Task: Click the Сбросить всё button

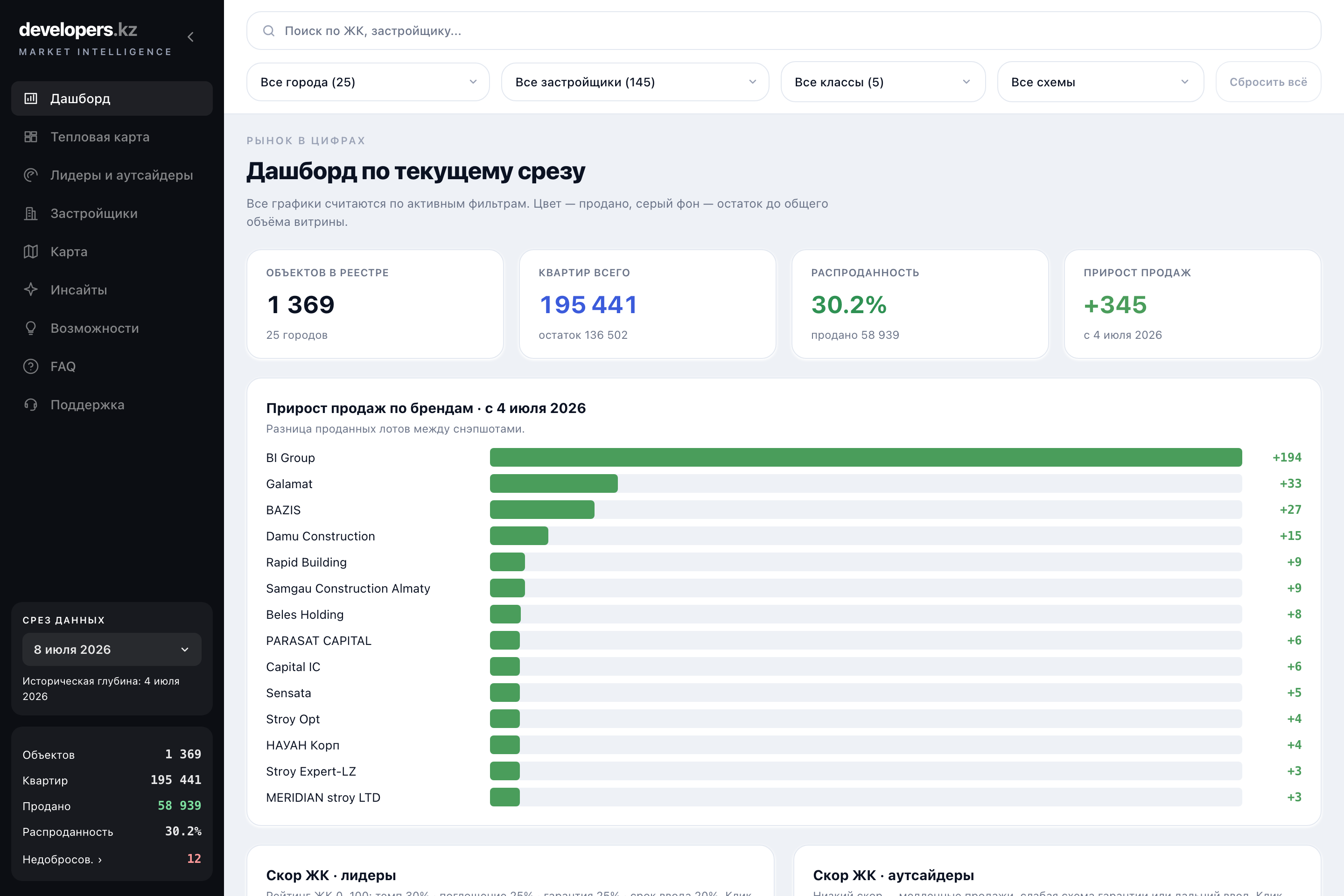Action: pyautogui.click(x=1268, y=82)
